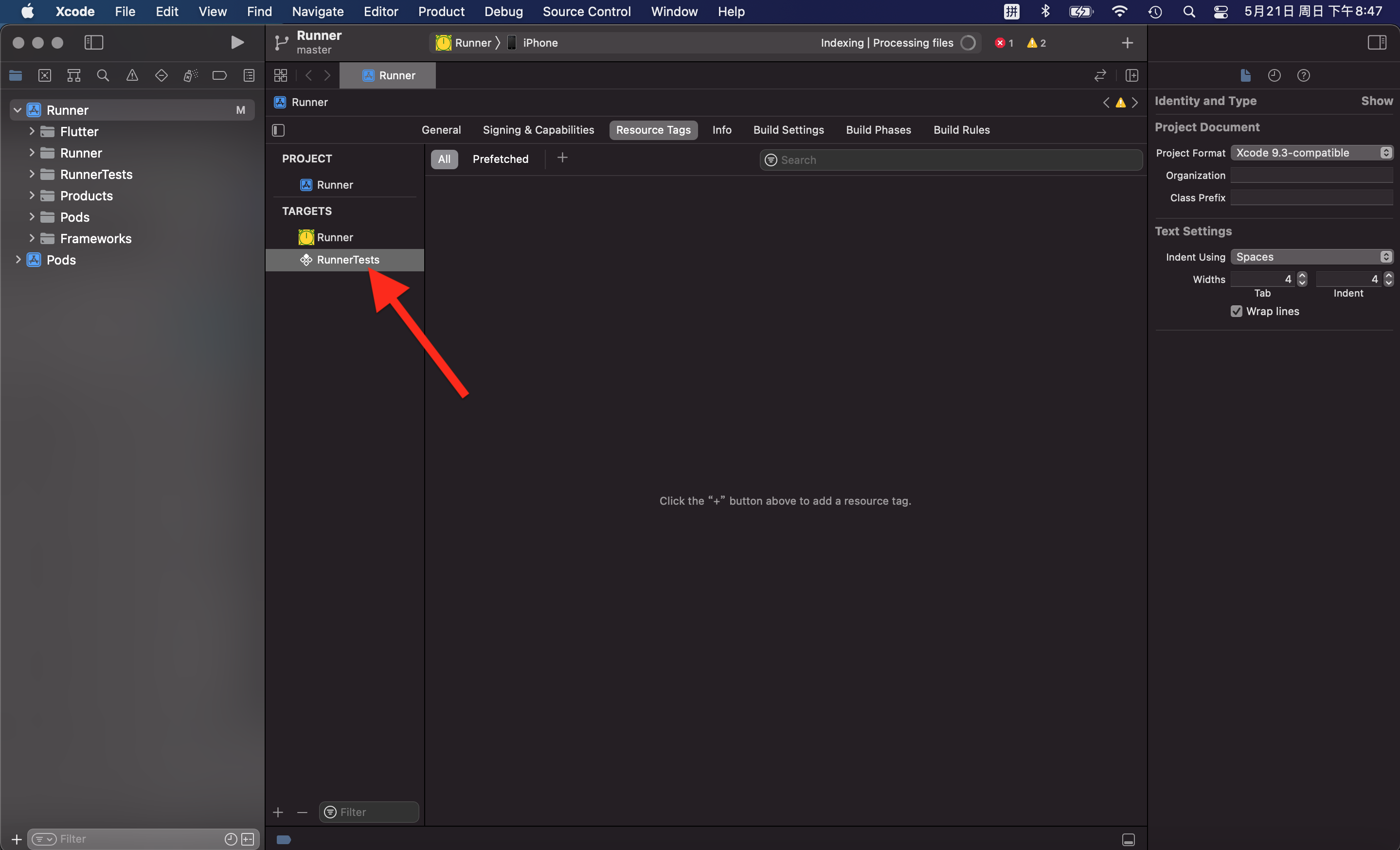The image size is (1400, 850).
Task: Open the Indent Using dropdown
Action: pos(1312,257)
